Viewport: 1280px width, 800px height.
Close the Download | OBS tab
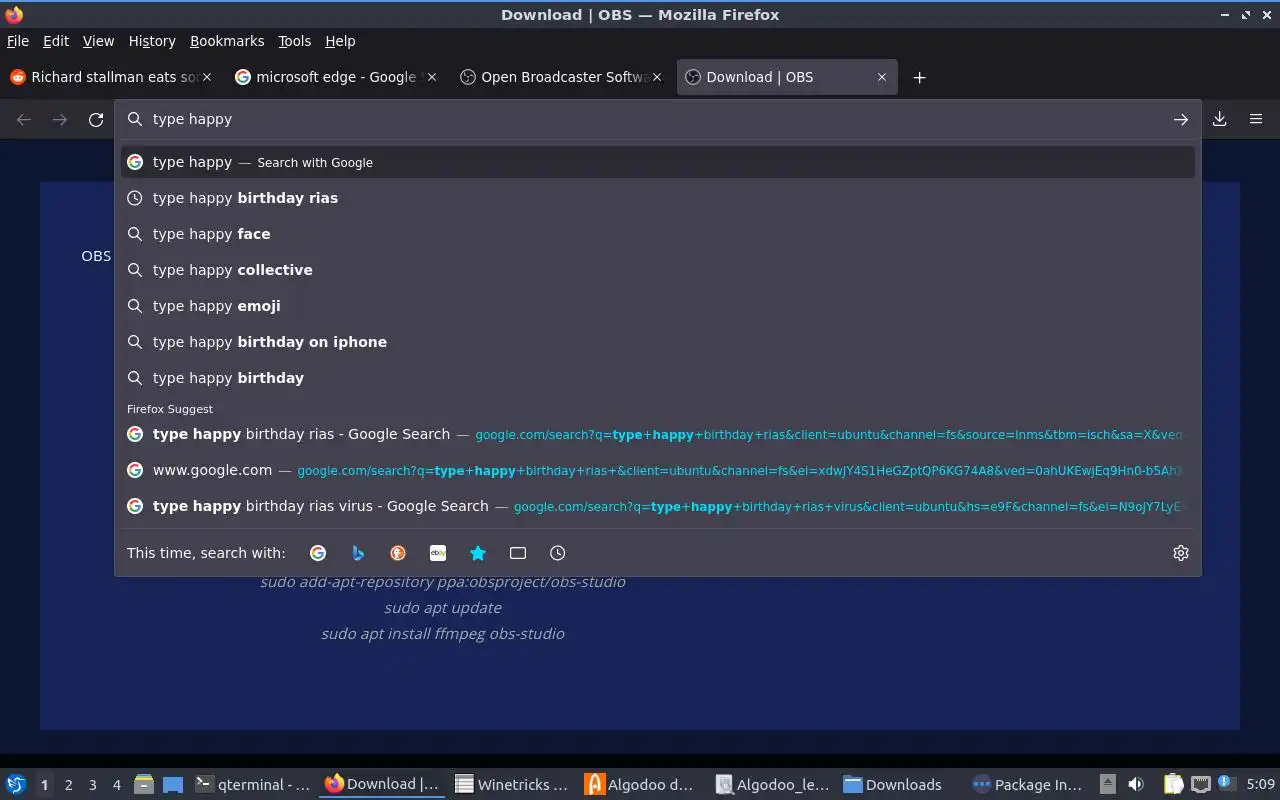tap(882, 77)
